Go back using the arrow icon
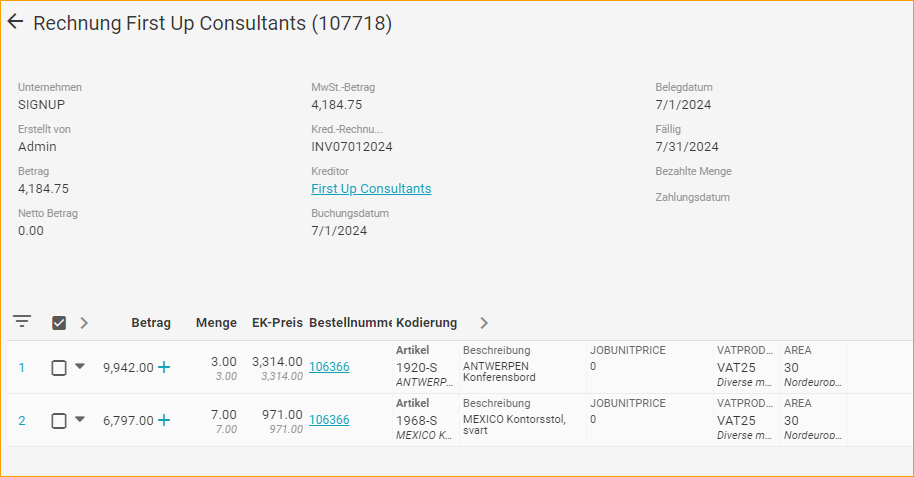This screenshot has height=477, width=914. tap(15, 22)
